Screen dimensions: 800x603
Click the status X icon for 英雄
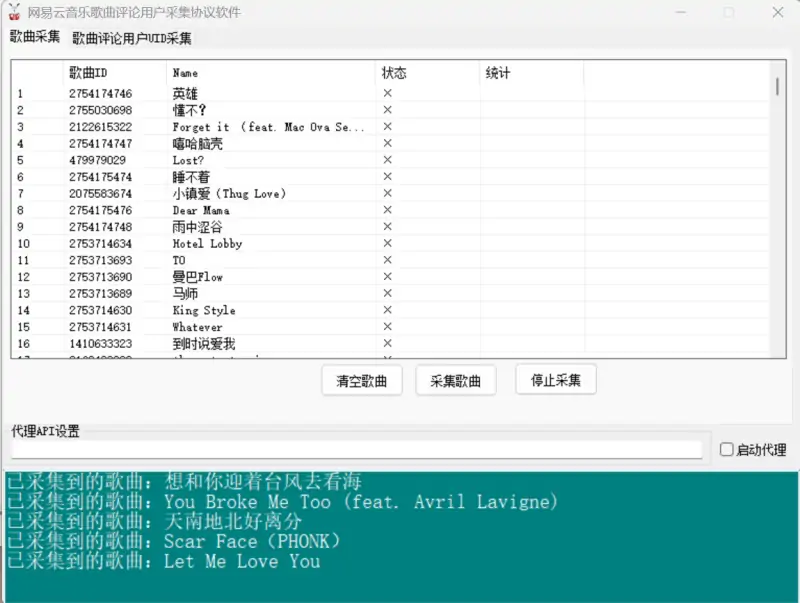click(x=388, y=93)
